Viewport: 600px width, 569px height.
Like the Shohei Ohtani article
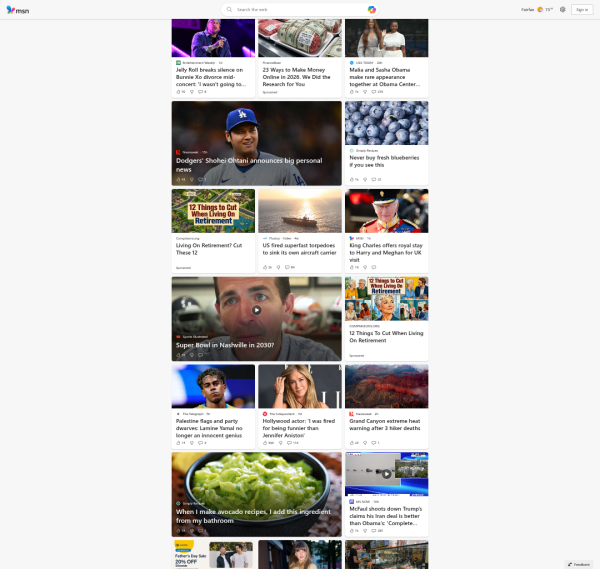(x=180, y=179)
